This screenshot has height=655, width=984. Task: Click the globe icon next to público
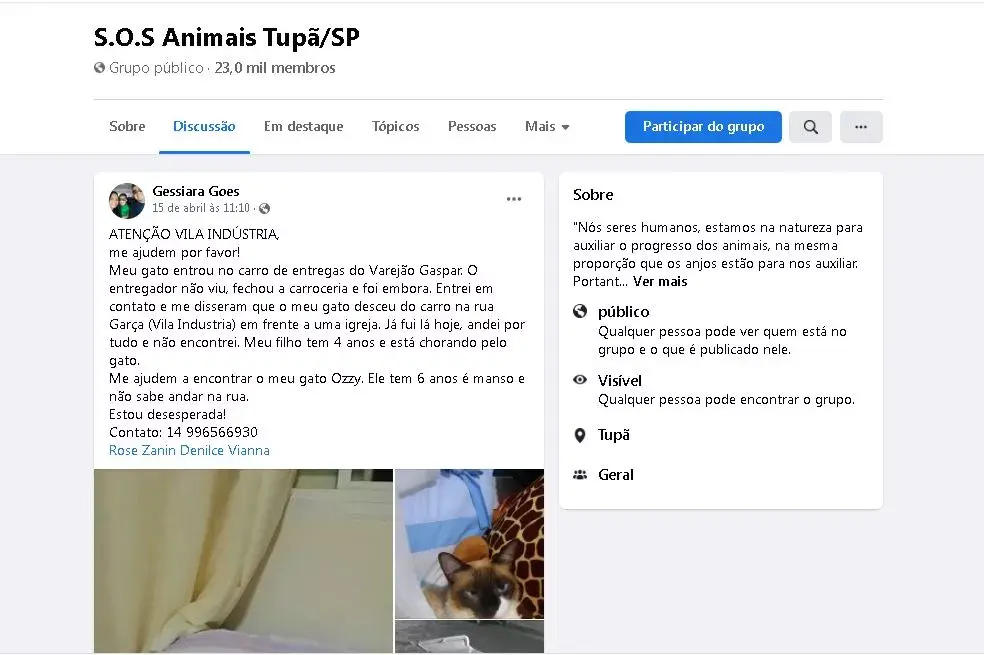point(580,311)
